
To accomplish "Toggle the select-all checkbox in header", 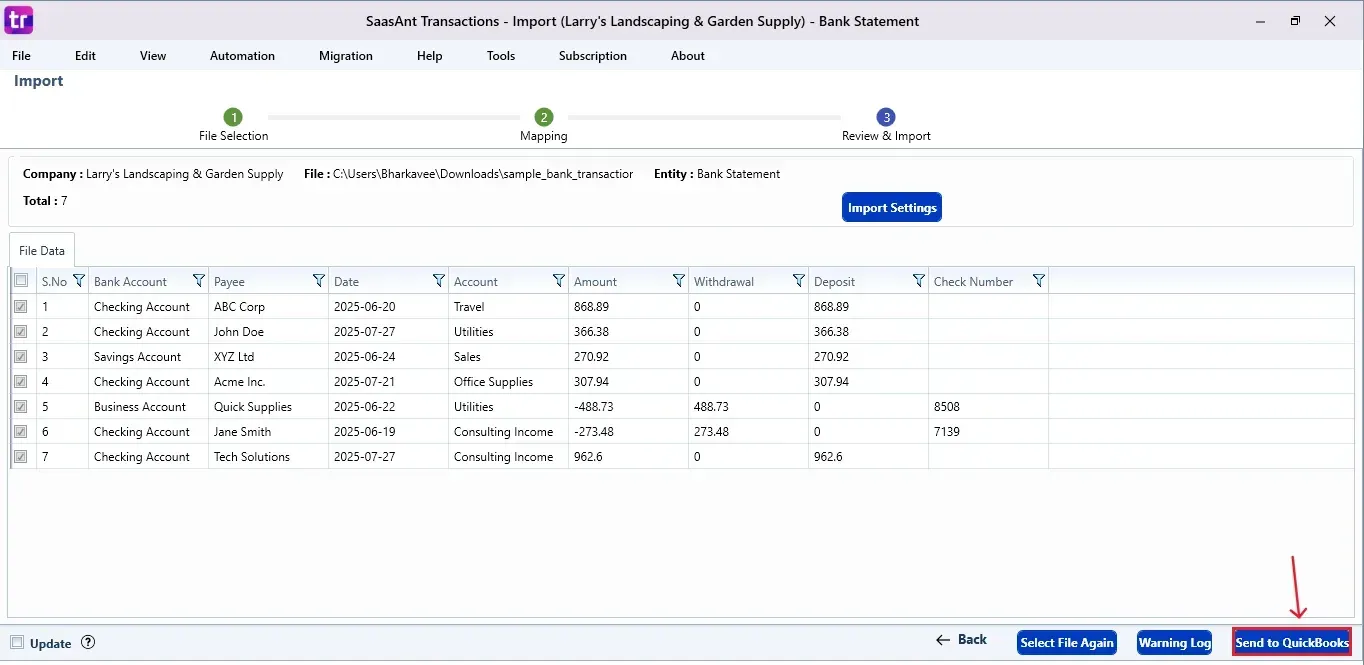I will click(21, 281).
